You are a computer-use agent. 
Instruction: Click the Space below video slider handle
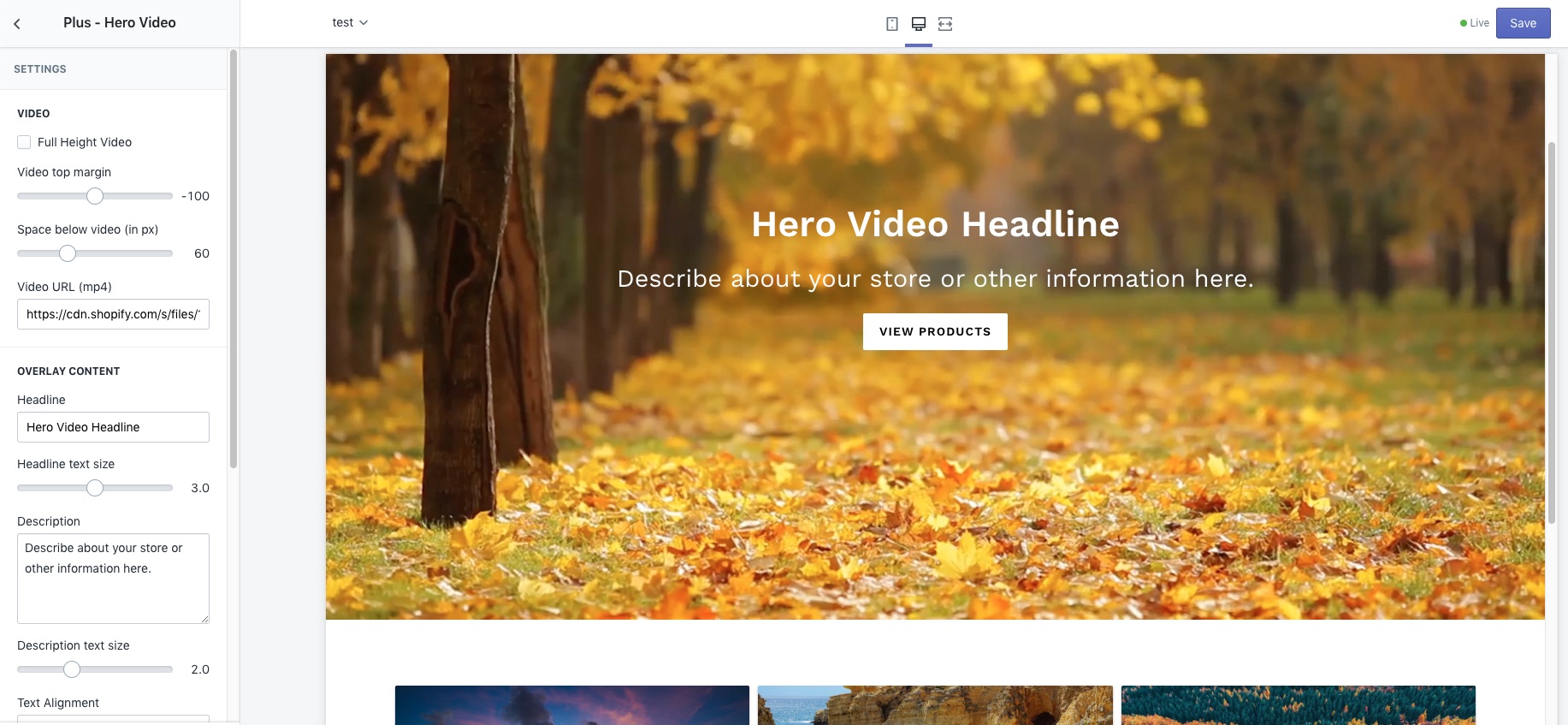coord(68,253)
